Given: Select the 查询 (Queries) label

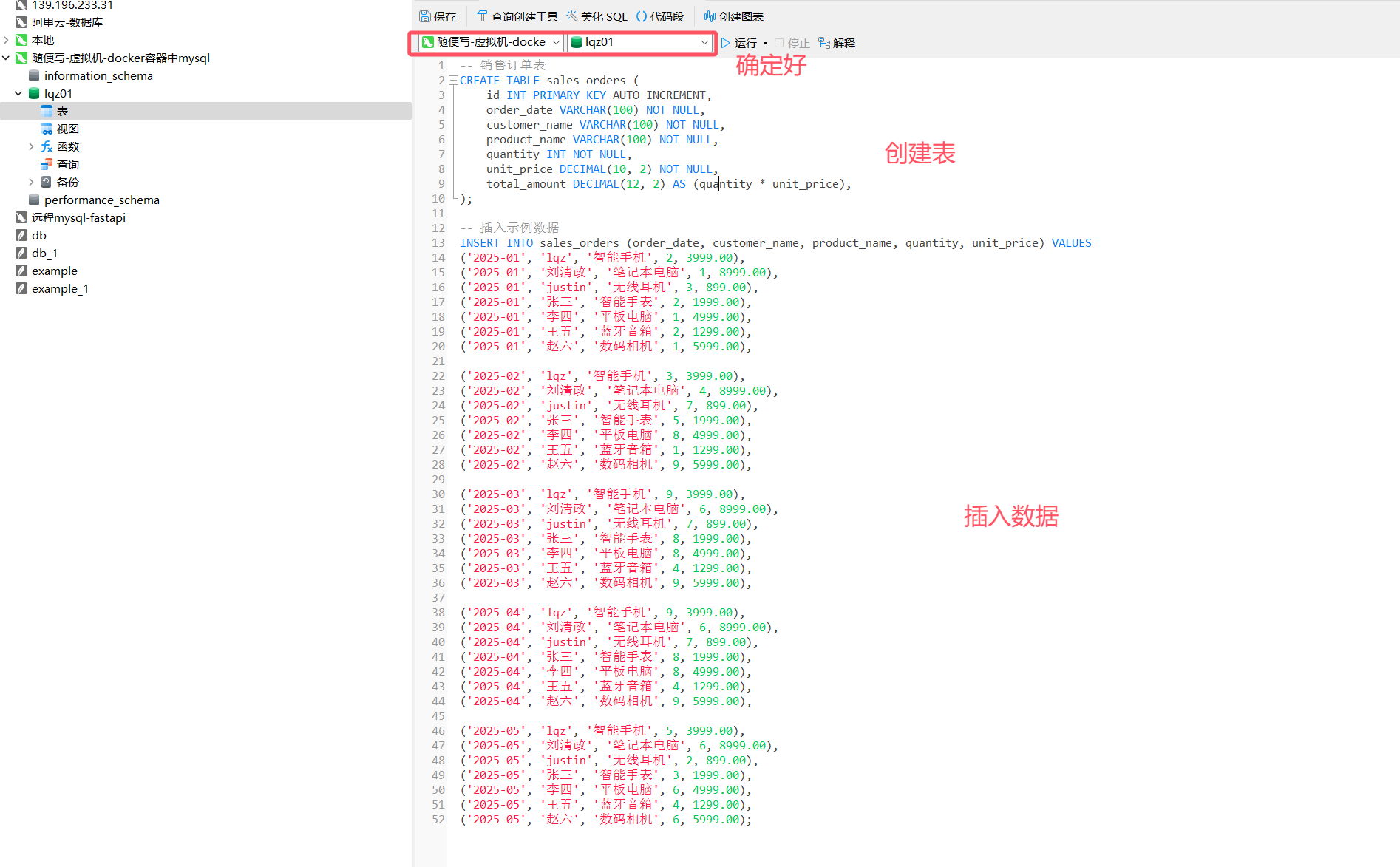Looking at the screenshot, I should pyautogui.click(x=68, y=164).
